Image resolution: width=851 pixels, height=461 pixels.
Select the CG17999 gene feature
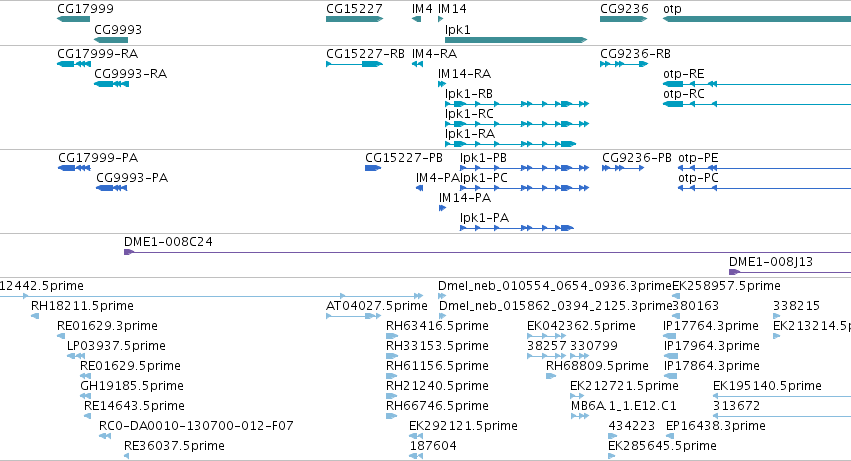[x=73, y=19]
